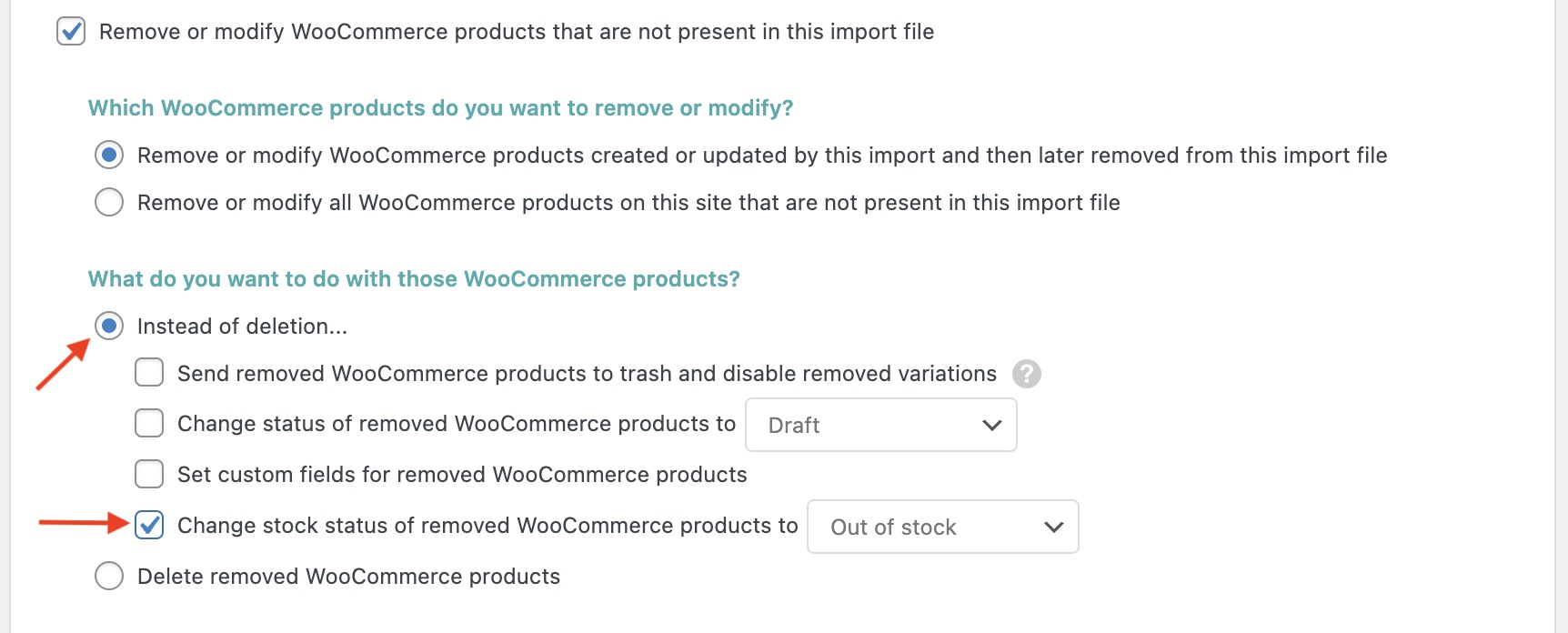Open the Draft status dropdown
This screenshot has height=633, width=1568.
[879, 425]
